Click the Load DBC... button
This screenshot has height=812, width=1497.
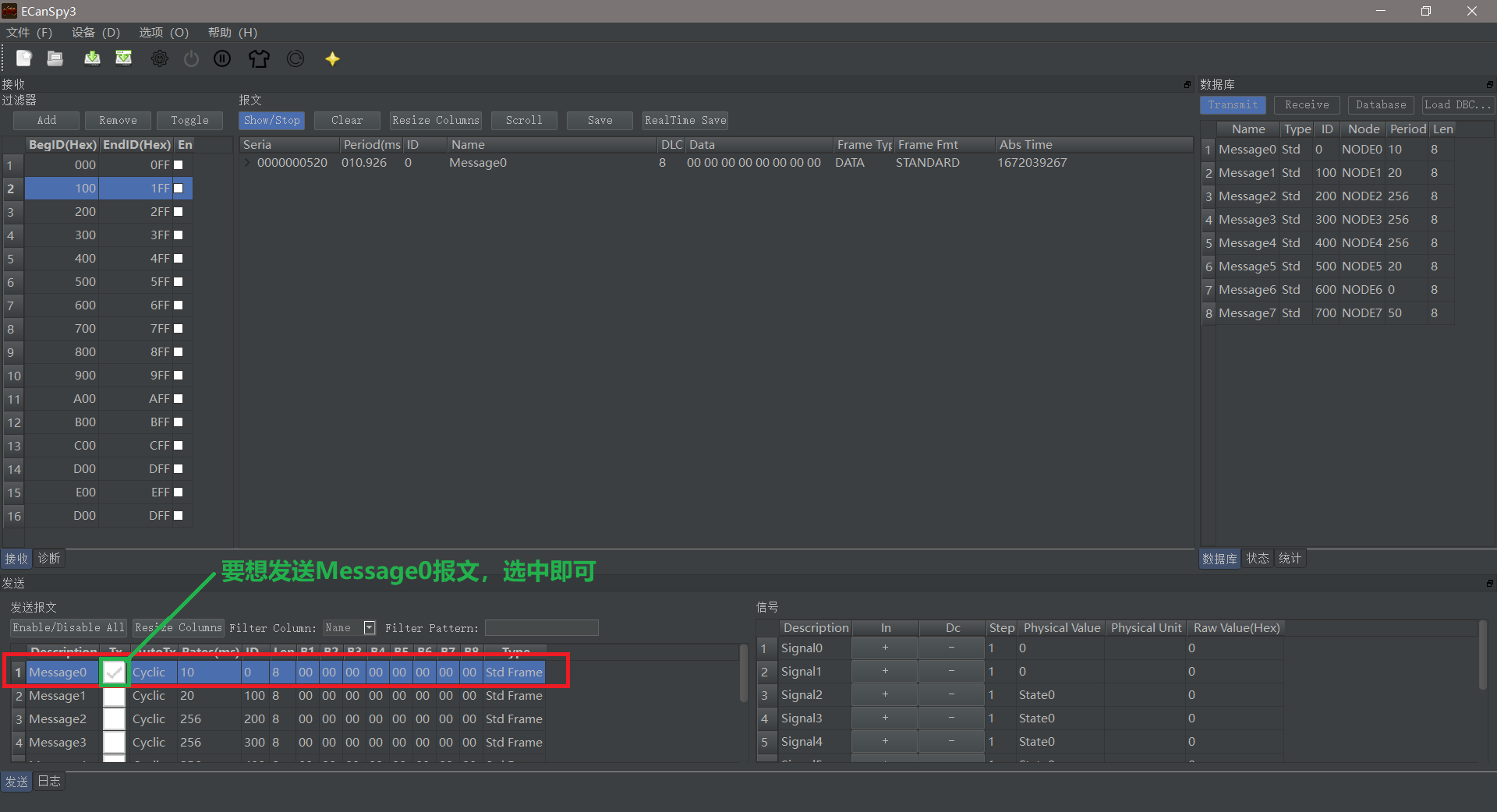pos(1457,104)
